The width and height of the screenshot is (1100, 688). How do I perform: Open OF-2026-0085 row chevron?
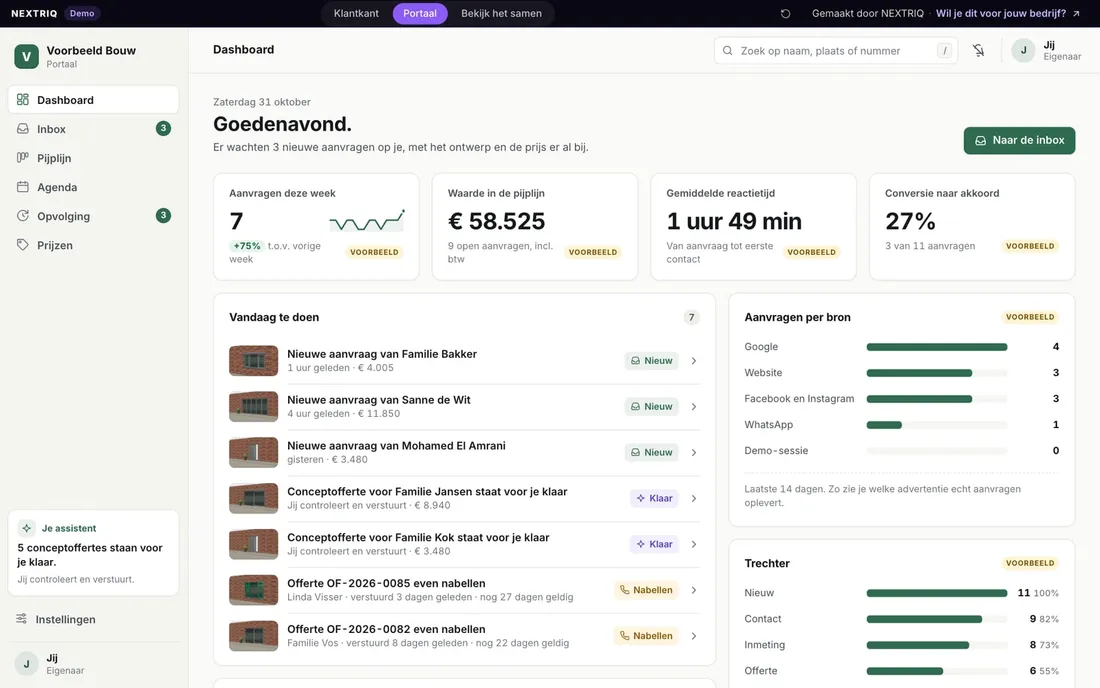[x=694, y=590]
